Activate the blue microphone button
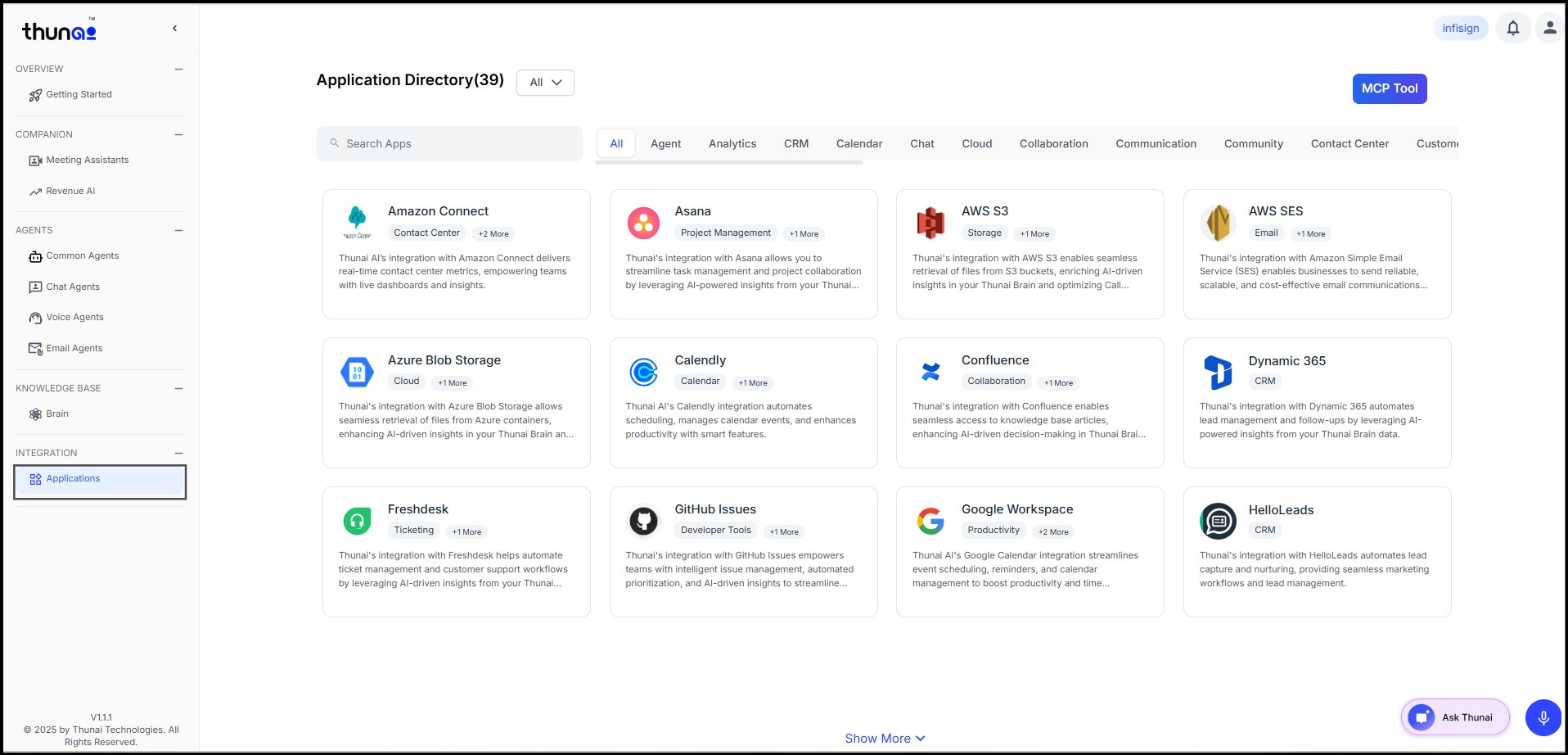 tap(1543, 718)
